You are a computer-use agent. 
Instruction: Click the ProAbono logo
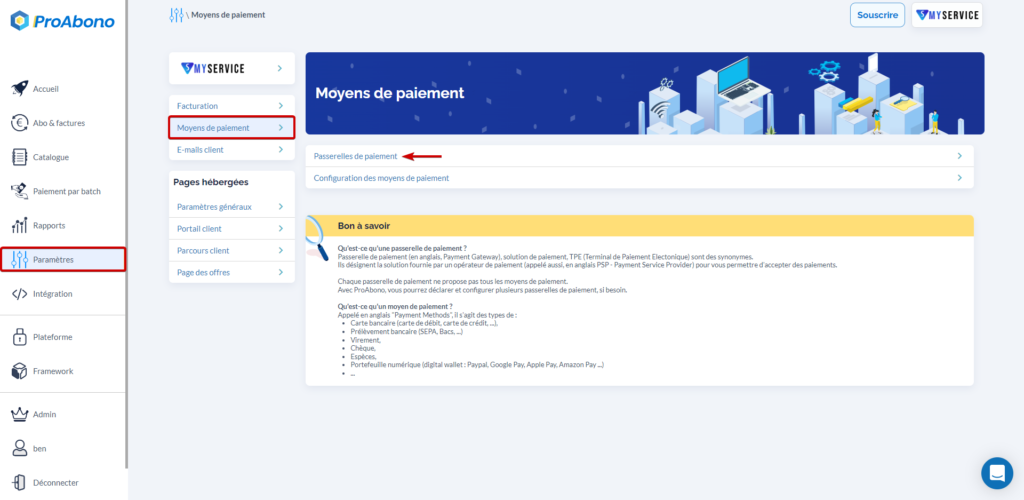tap(63, 21)
